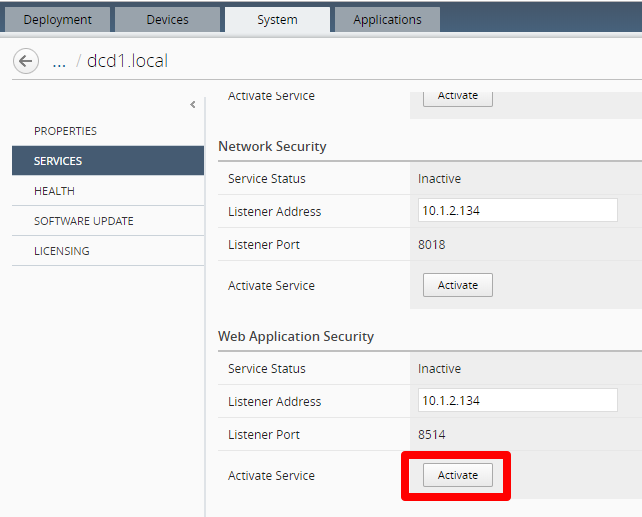Image resolution: width=642 pixels, height=517 pixels.
Task: Activate the Web Application Security service
Action: [458, 475]
